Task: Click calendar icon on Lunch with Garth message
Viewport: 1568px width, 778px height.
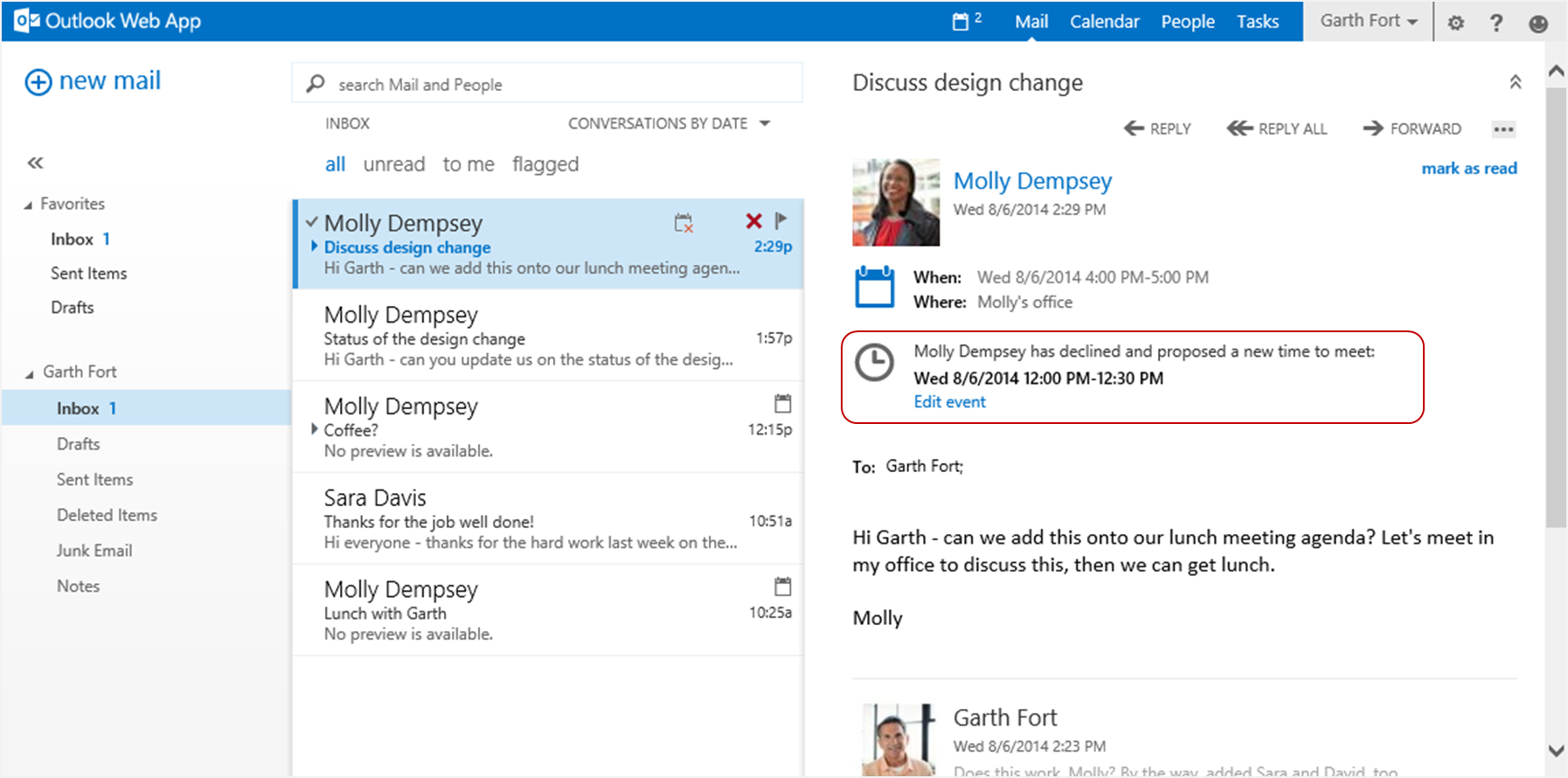Action: (x=782, y=586)
